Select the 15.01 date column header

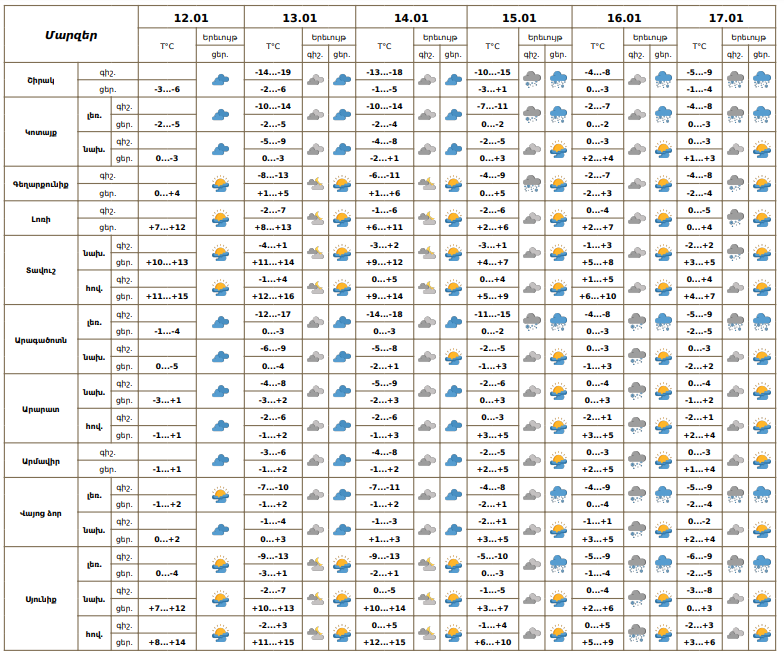click(x=519, y=18)
